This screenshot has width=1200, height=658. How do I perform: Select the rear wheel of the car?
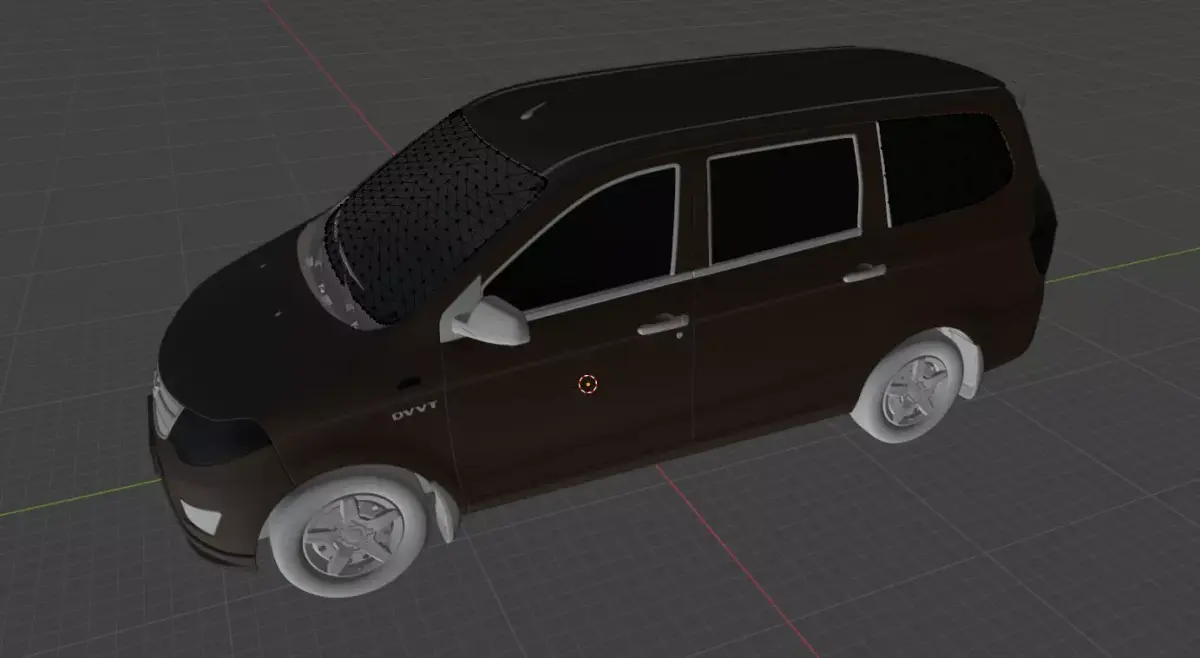[x=908, y=389]
